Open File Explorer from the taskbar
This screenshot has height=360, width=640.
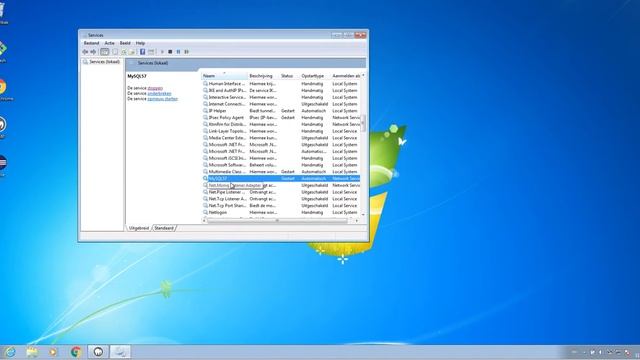click(x=32, y=352)
